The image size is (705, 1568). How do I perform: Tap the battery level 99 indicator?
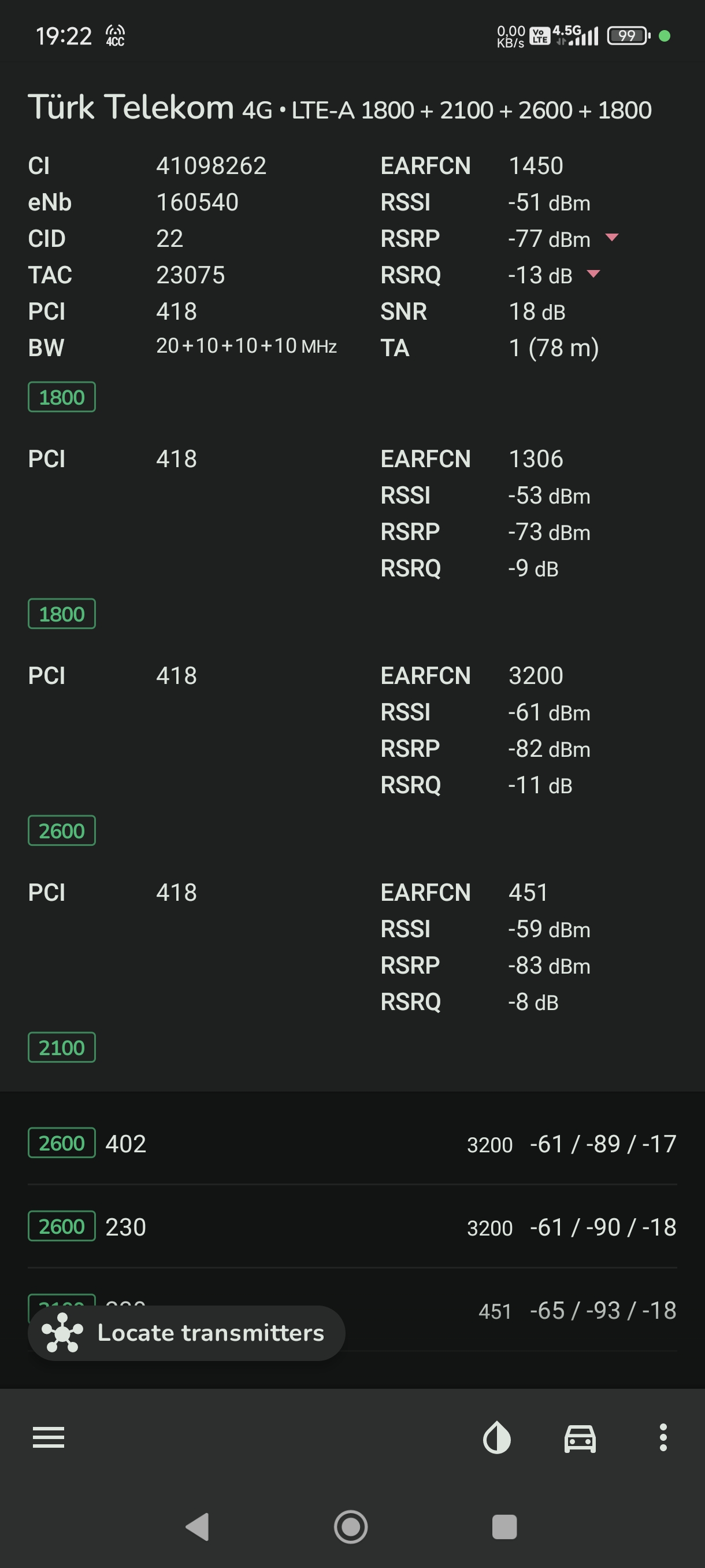(x=628, y=36)
